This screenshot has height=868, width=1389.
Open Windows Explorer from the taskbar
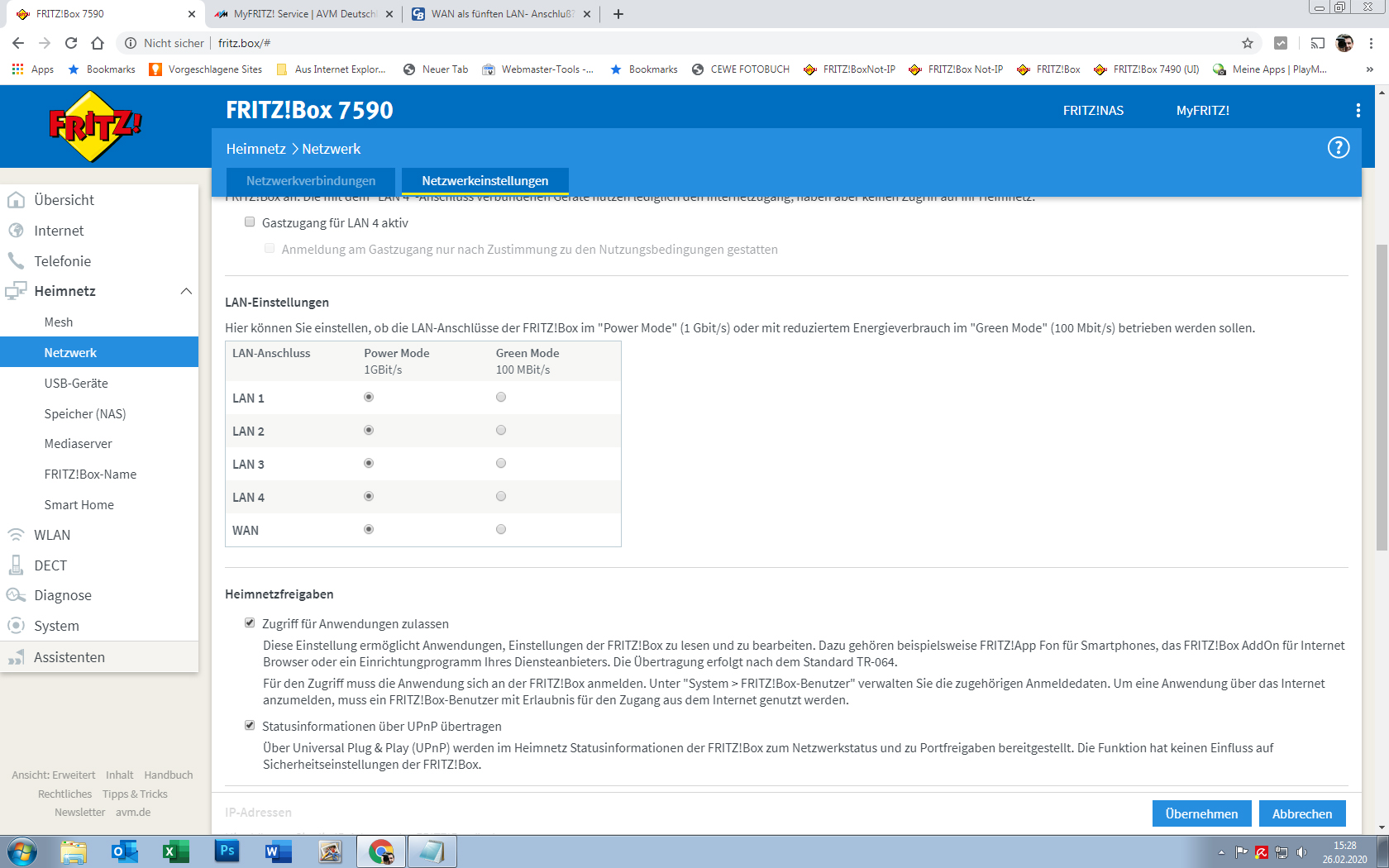coord(74,851)
